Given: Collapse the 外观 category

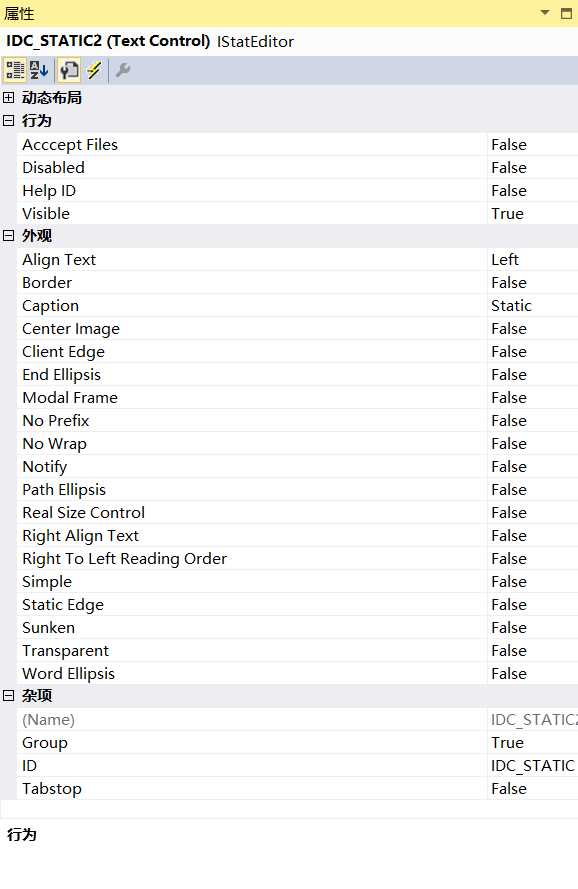Looking at the screenshot, I should click(x=9, y=235).
